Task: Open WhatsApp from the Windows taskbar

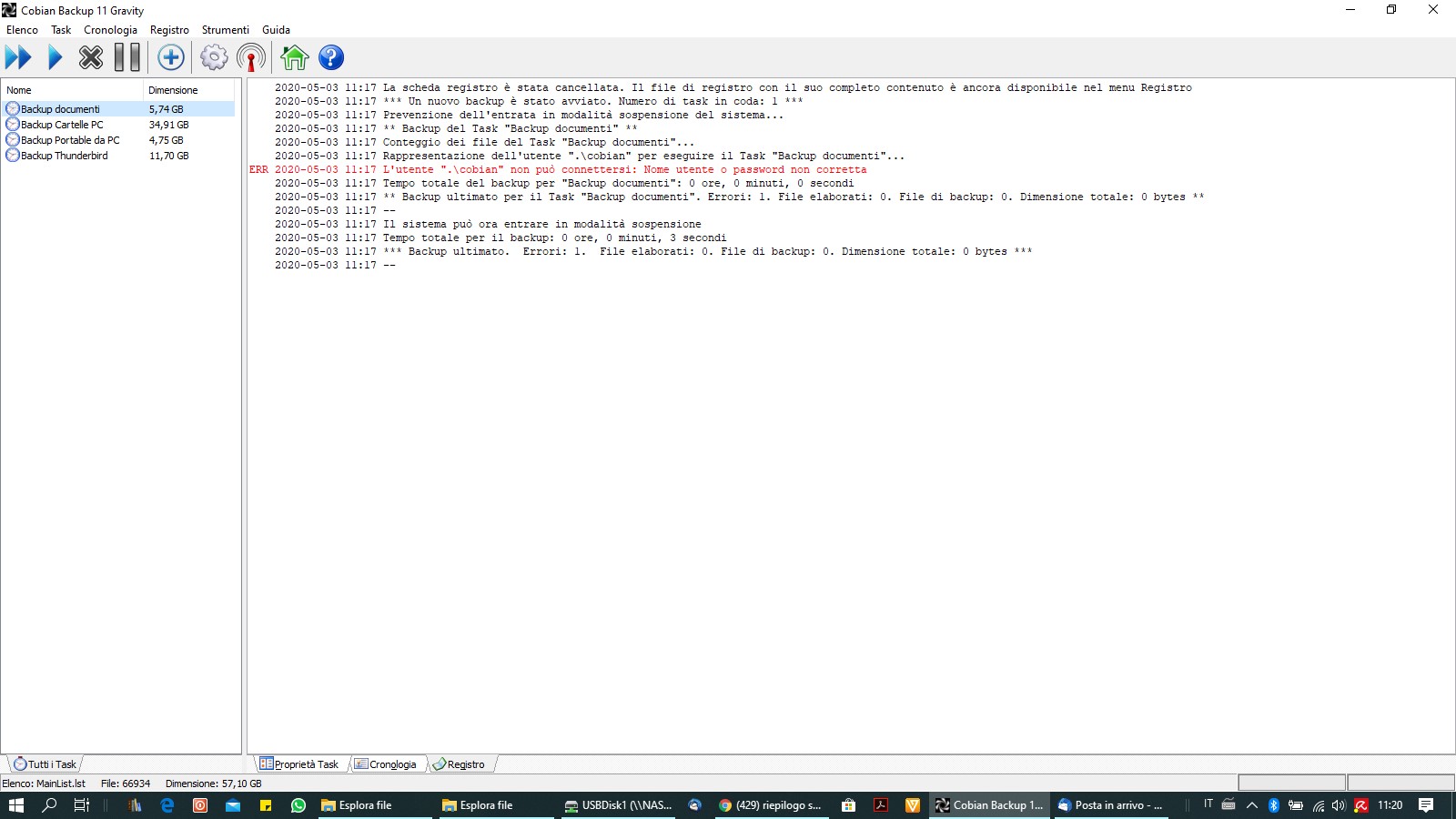Action: click(x=298, y=805)
